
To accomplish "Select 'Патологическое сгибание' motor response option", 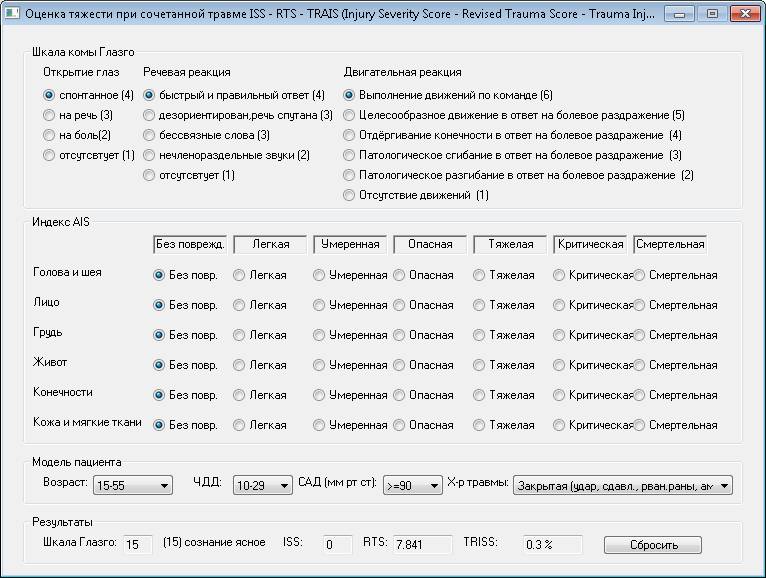I will point(350,155).
